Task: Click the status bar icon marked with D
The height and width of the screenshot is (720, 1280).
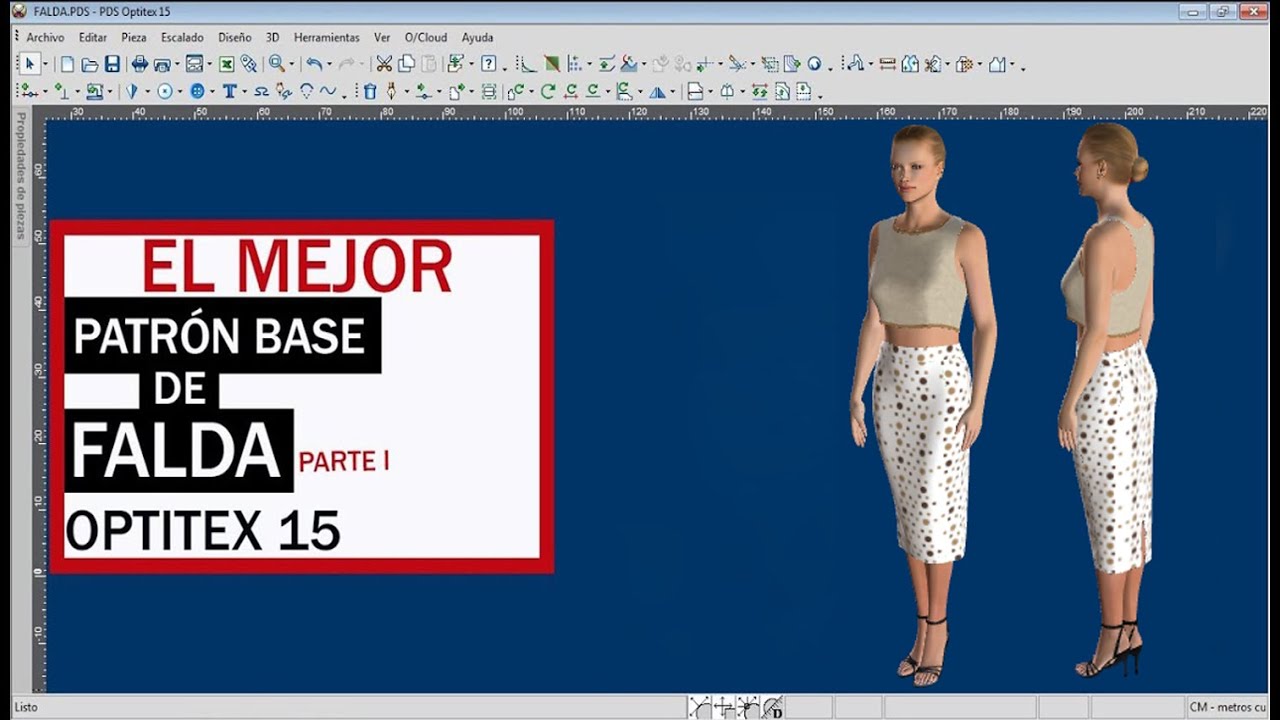Action: 773,708
